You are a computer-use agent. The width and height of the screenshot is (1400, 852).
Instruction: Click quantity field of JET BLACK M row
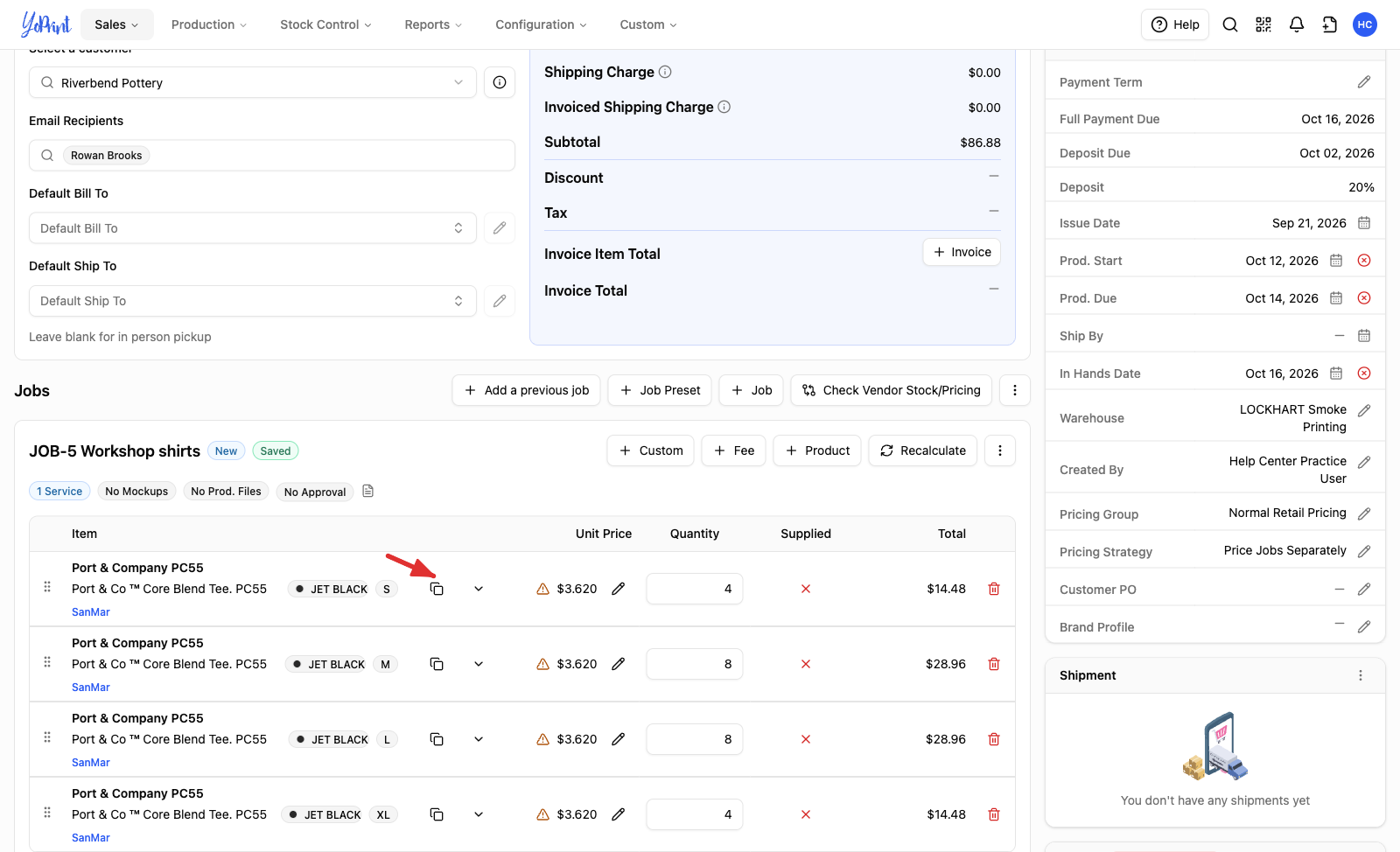695,664
